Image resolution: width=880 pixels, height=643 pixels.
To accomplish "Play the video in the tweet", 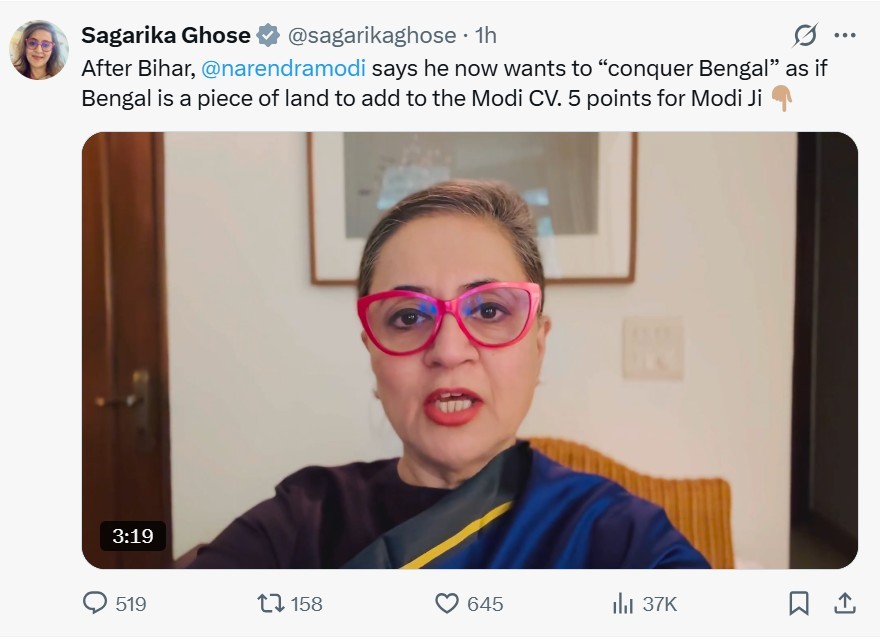I will (469, 350).
